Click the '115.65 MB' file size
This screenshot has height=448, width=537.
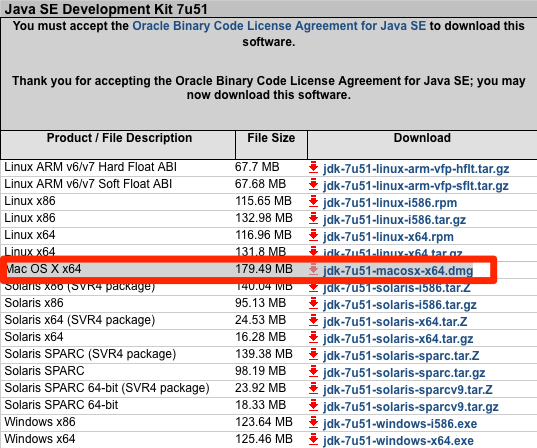263,201
